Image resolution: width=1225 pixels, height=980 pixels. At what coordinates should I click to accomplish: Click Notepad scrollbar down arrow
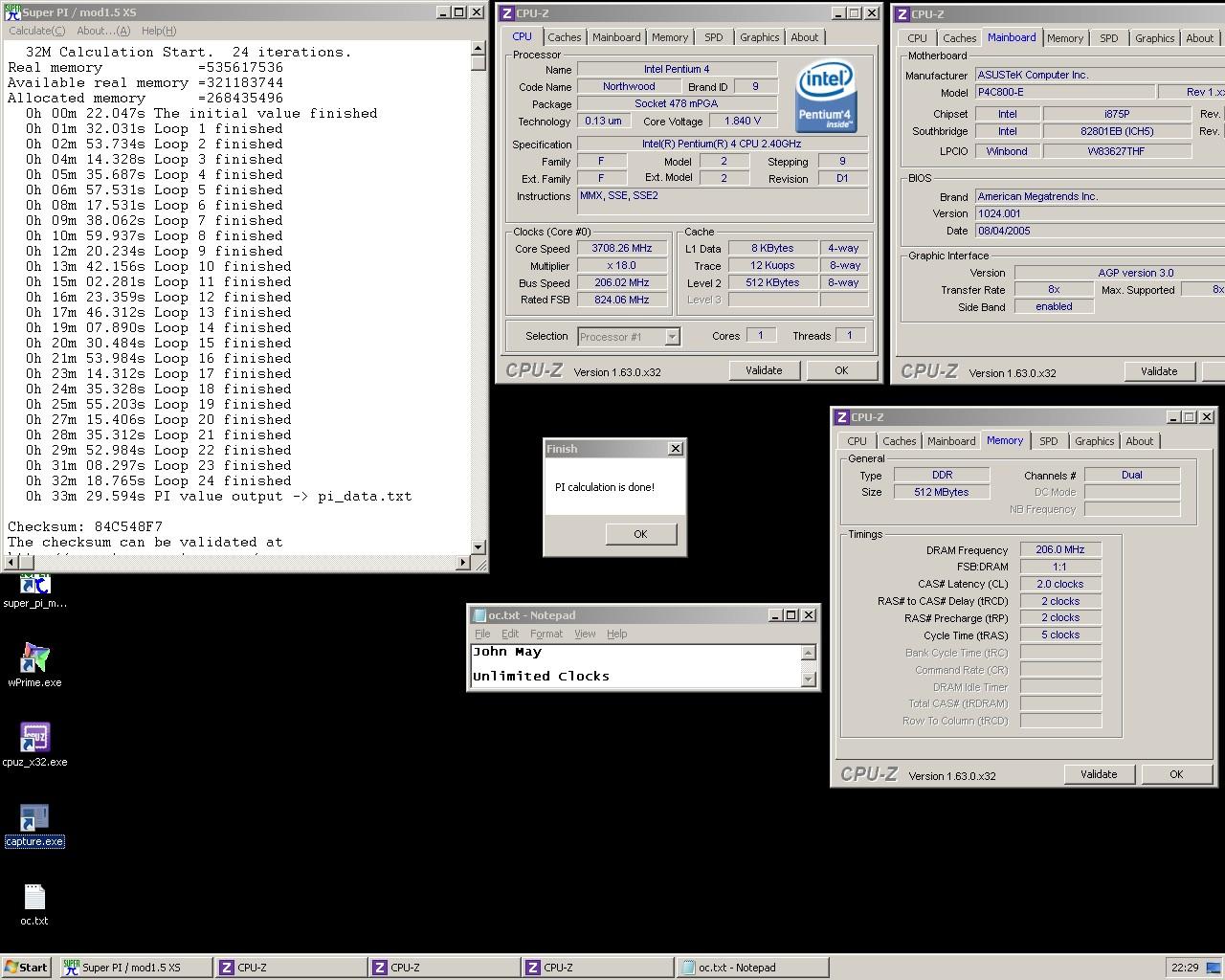coord(808,679)
